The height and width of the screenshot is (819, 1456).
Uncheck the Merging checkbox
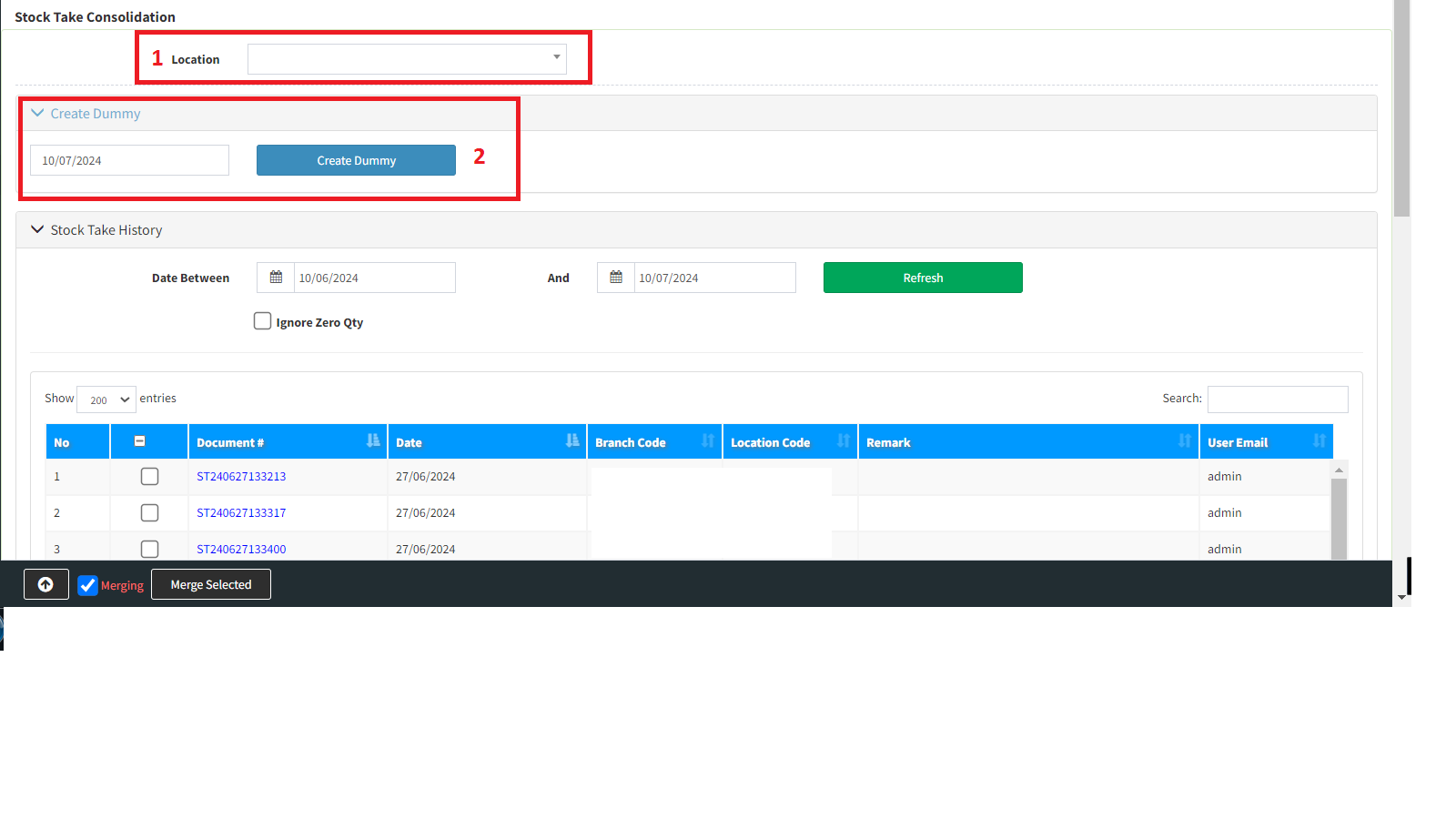(87, 585)
